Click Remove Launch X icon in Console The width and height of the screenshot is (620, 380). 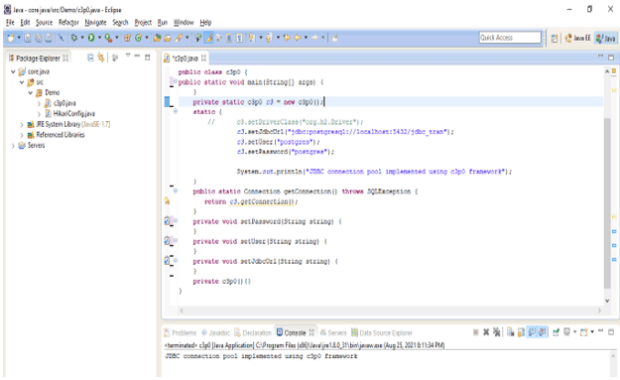point(486,332)
